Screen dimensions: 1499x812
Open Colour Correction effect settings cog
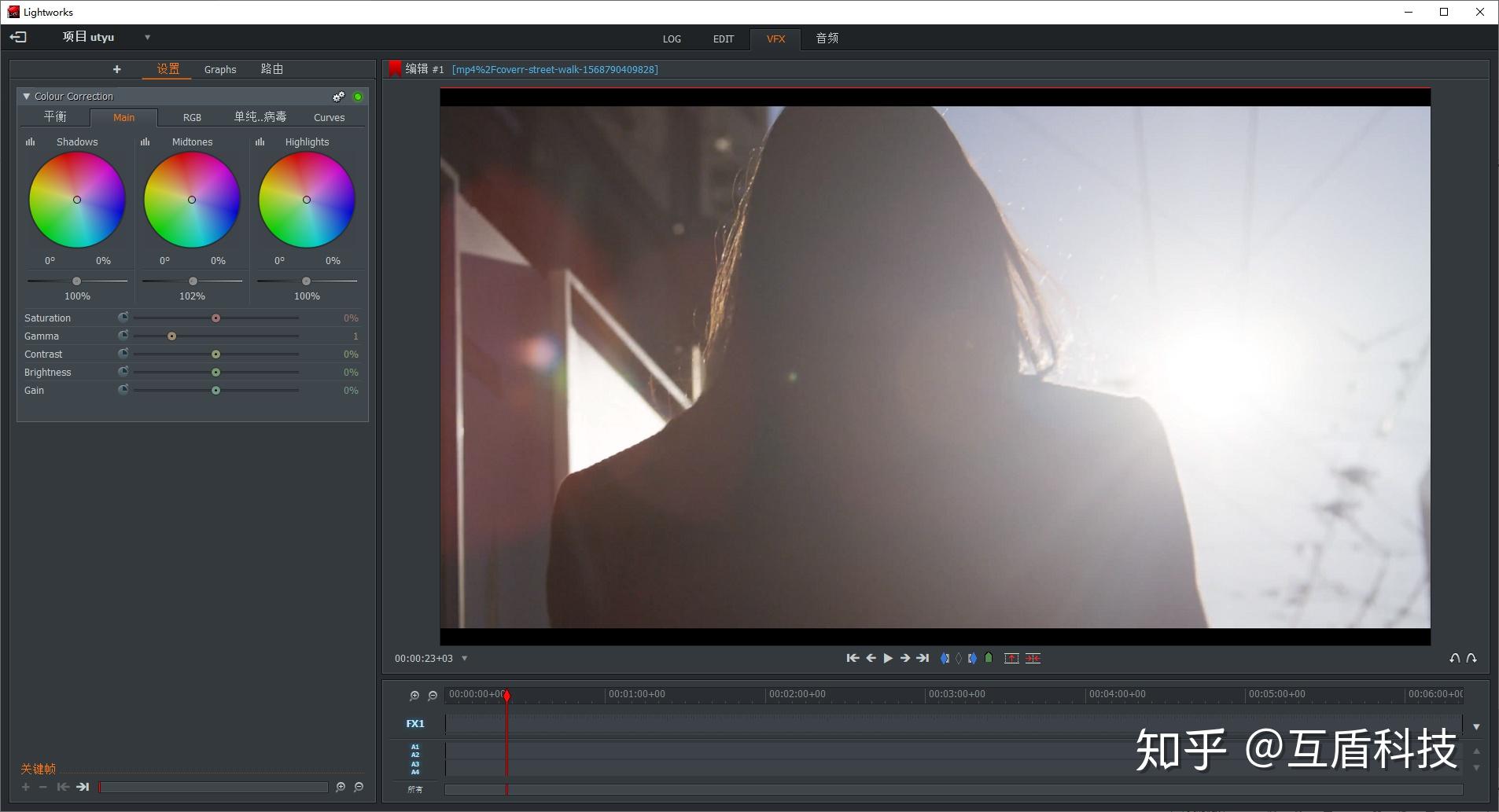[338, 97]
